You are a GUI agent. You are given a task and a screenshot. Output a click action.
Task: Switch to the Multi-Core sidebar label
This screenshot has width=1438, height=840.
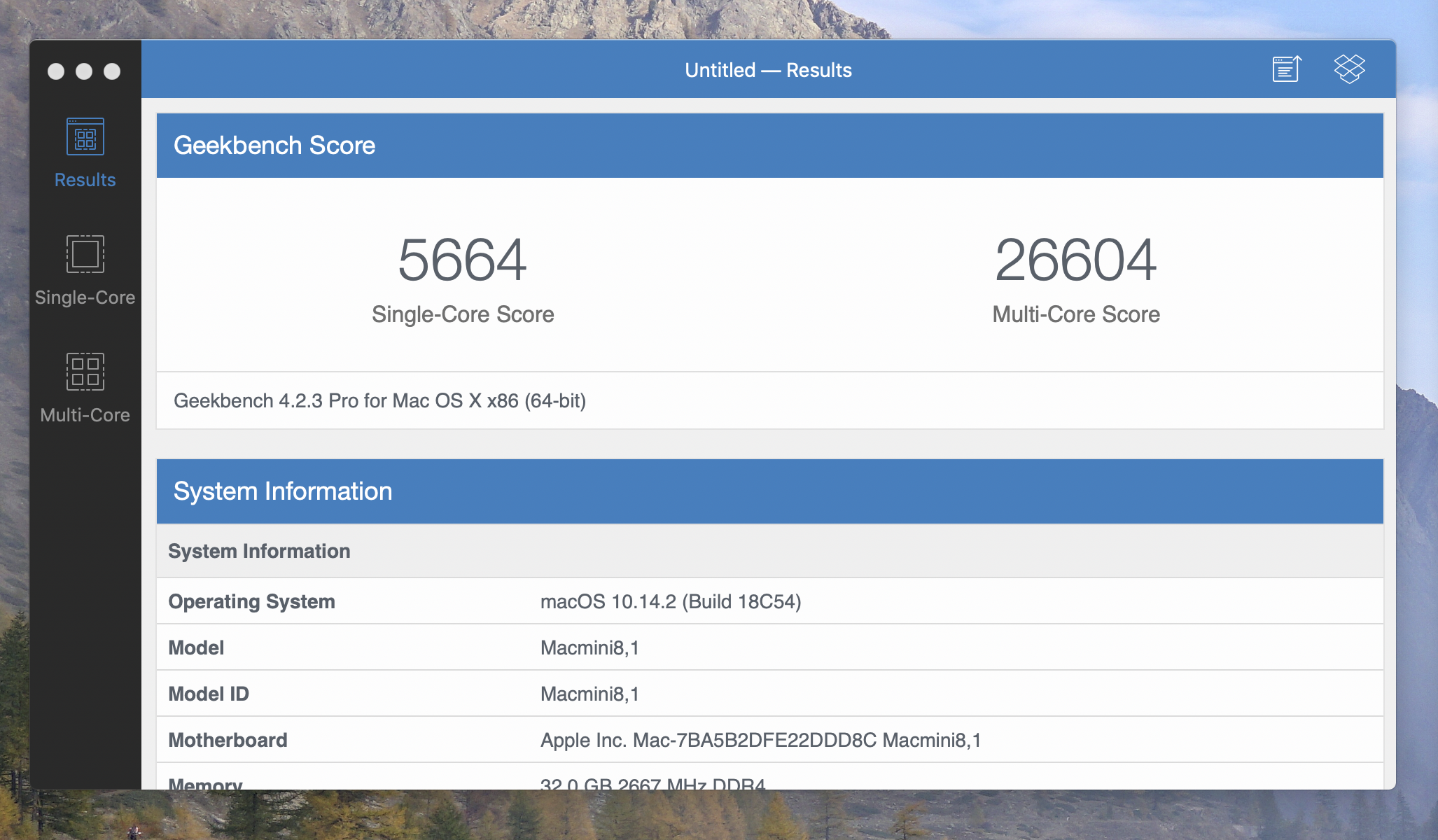[85, 415]
